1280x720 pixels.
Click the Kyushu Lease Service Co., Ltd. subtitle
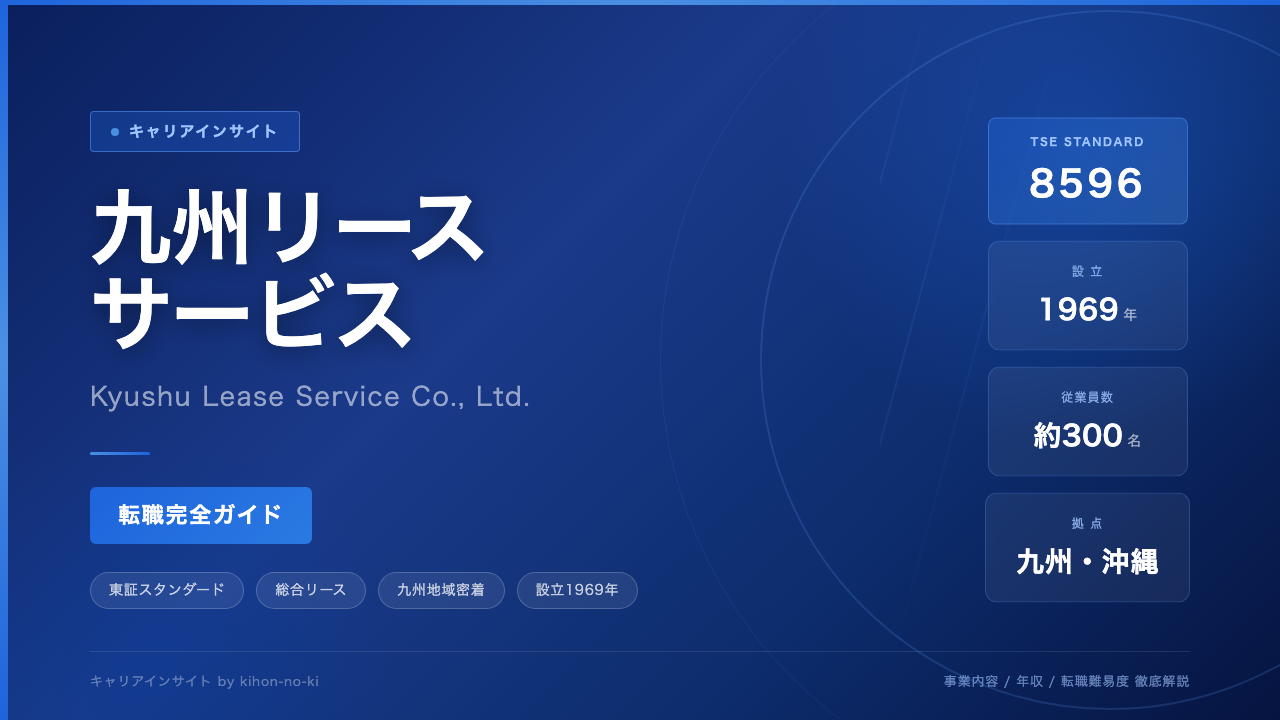pyautogui.click(x=310, y=396)
